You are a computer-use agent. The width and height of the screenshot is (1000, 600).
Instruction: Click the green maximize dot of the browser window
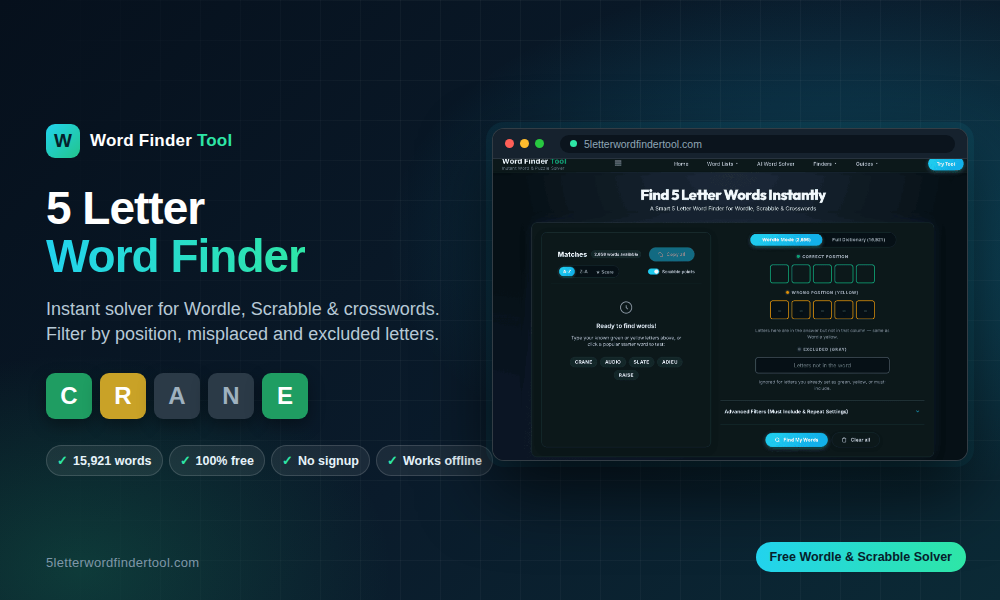tap(540, 144)
